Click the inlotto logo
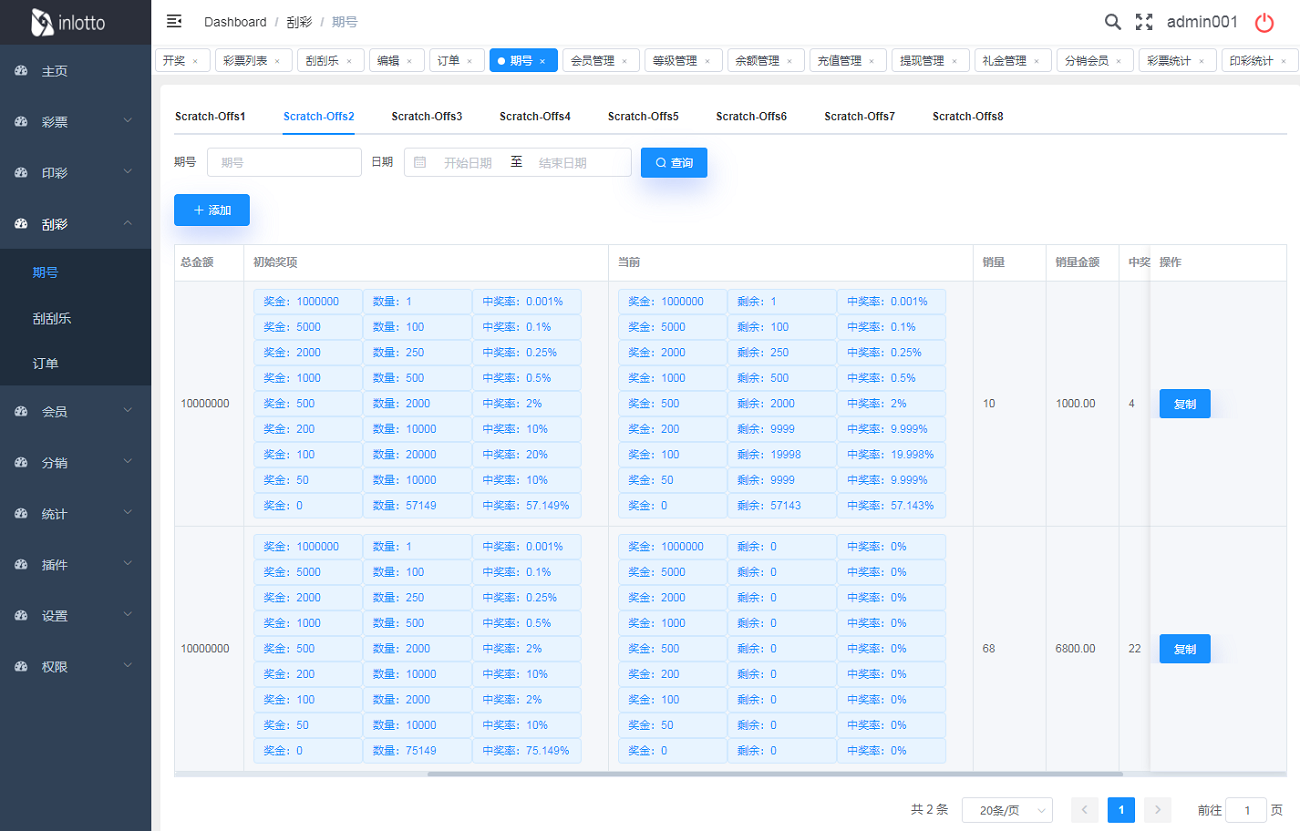This screenshot has height=831, width=1300. point(68,22)
